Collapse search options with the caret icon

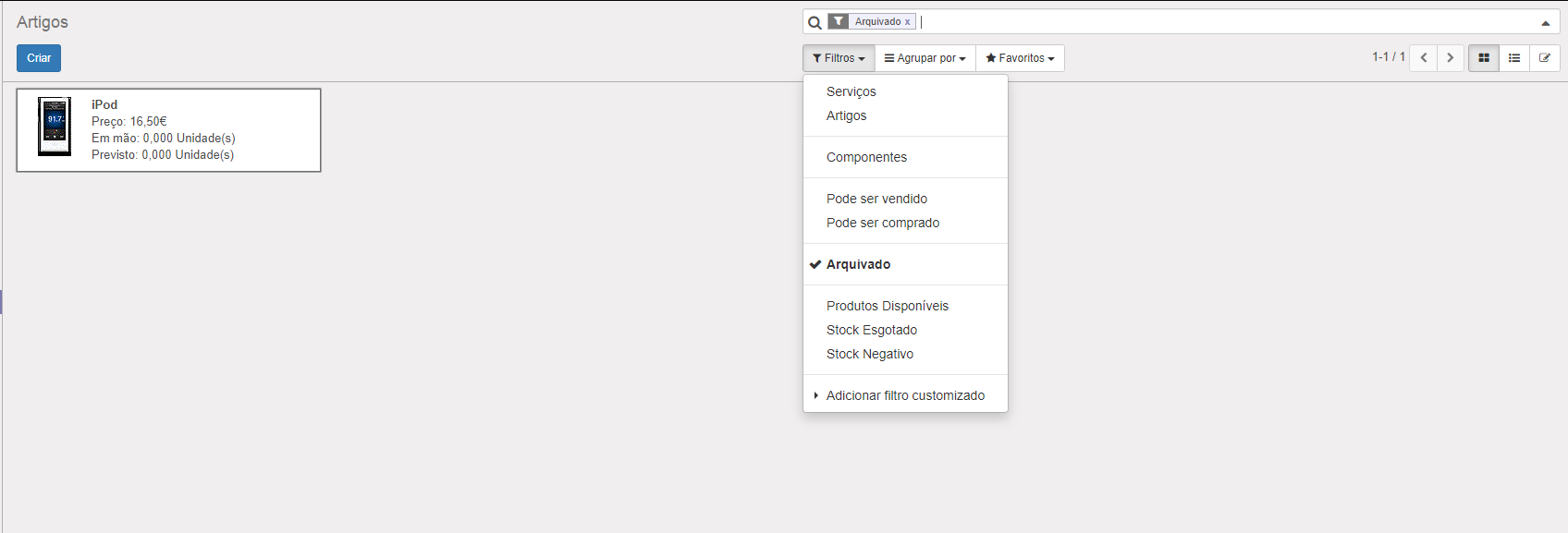point(1545,23)
